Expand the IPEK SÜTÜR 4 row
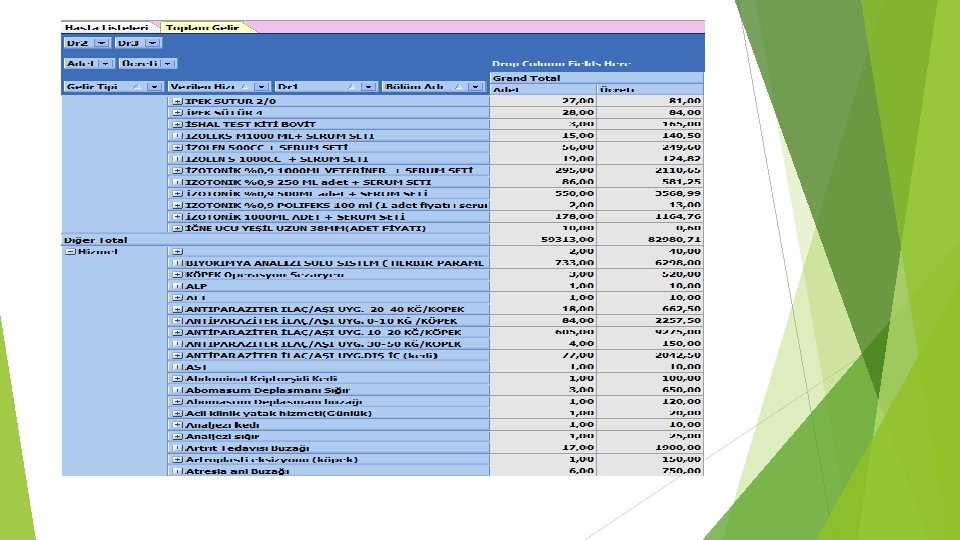960x540 pixels. click(177, 113)
